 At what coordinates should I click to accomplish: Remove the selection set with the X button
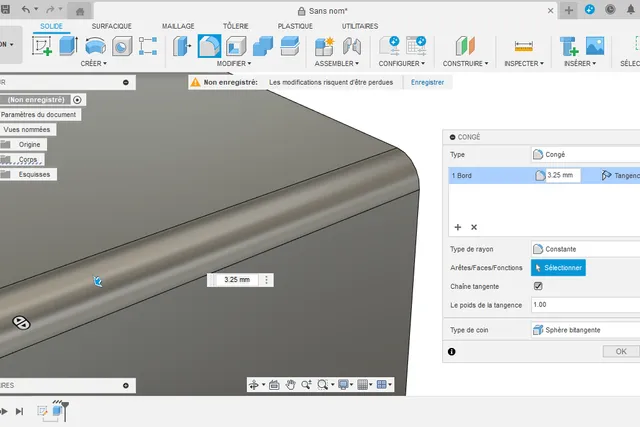[474, 227]
